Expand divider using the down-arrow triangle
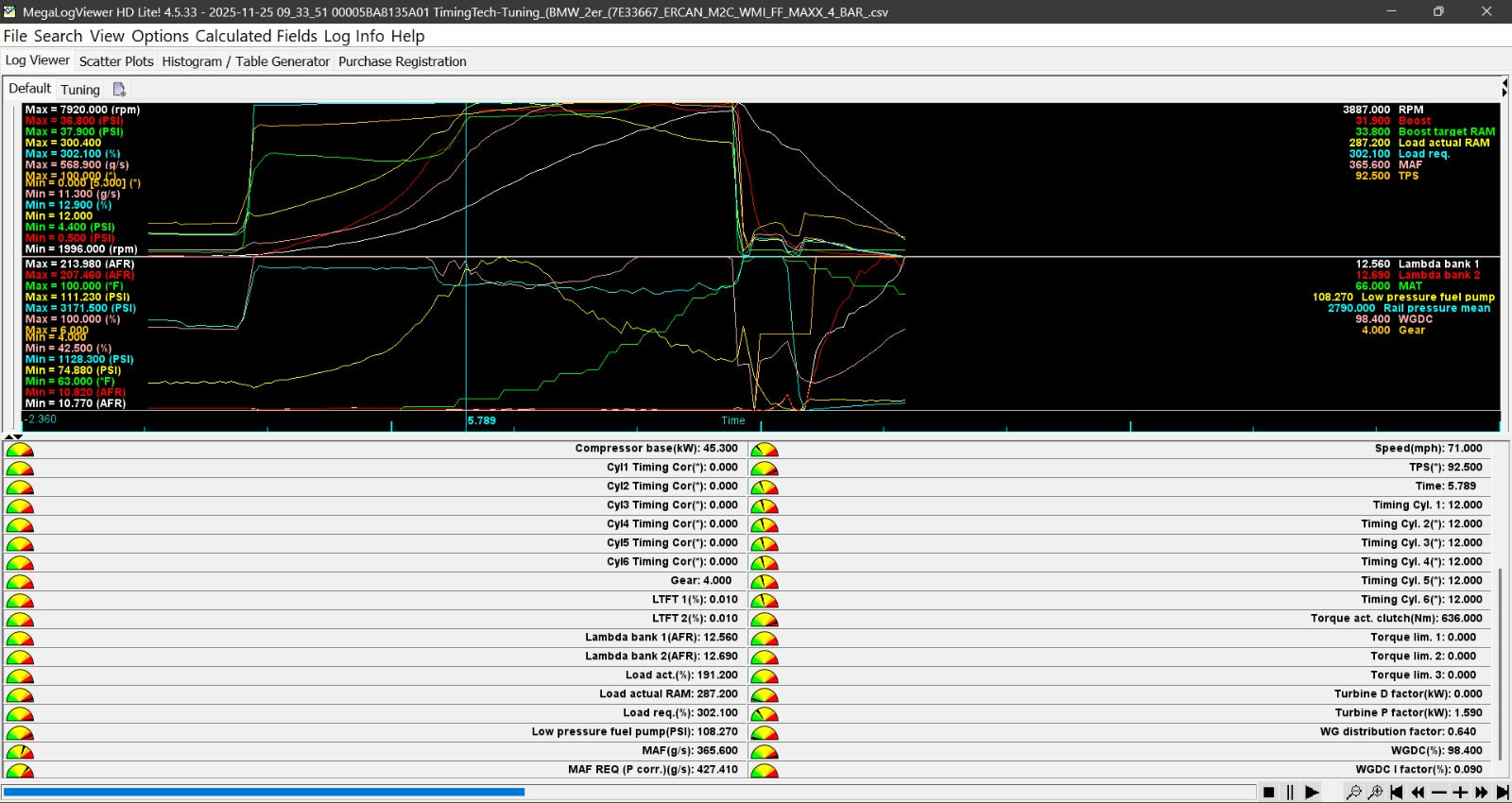The image size is (1512, 803). pyautogui.click(x=19, y=436)
